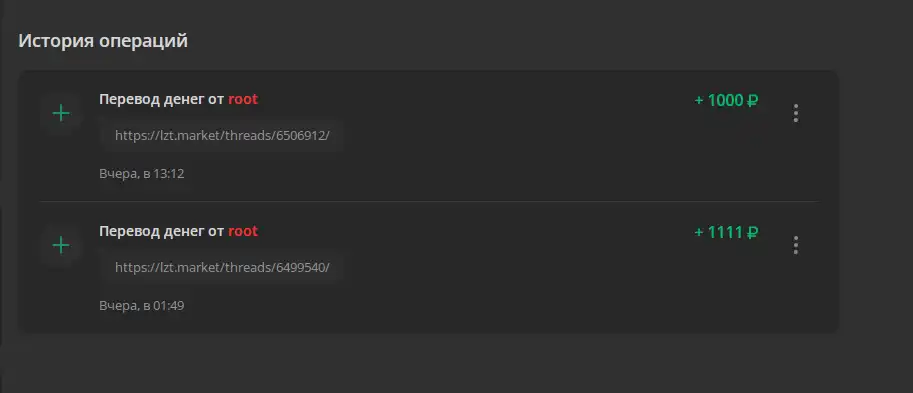The height and width of the screenshot is (393, 913).
Task: Open root's profile from the 01:49 transfer
Action: tap(243, 231)
